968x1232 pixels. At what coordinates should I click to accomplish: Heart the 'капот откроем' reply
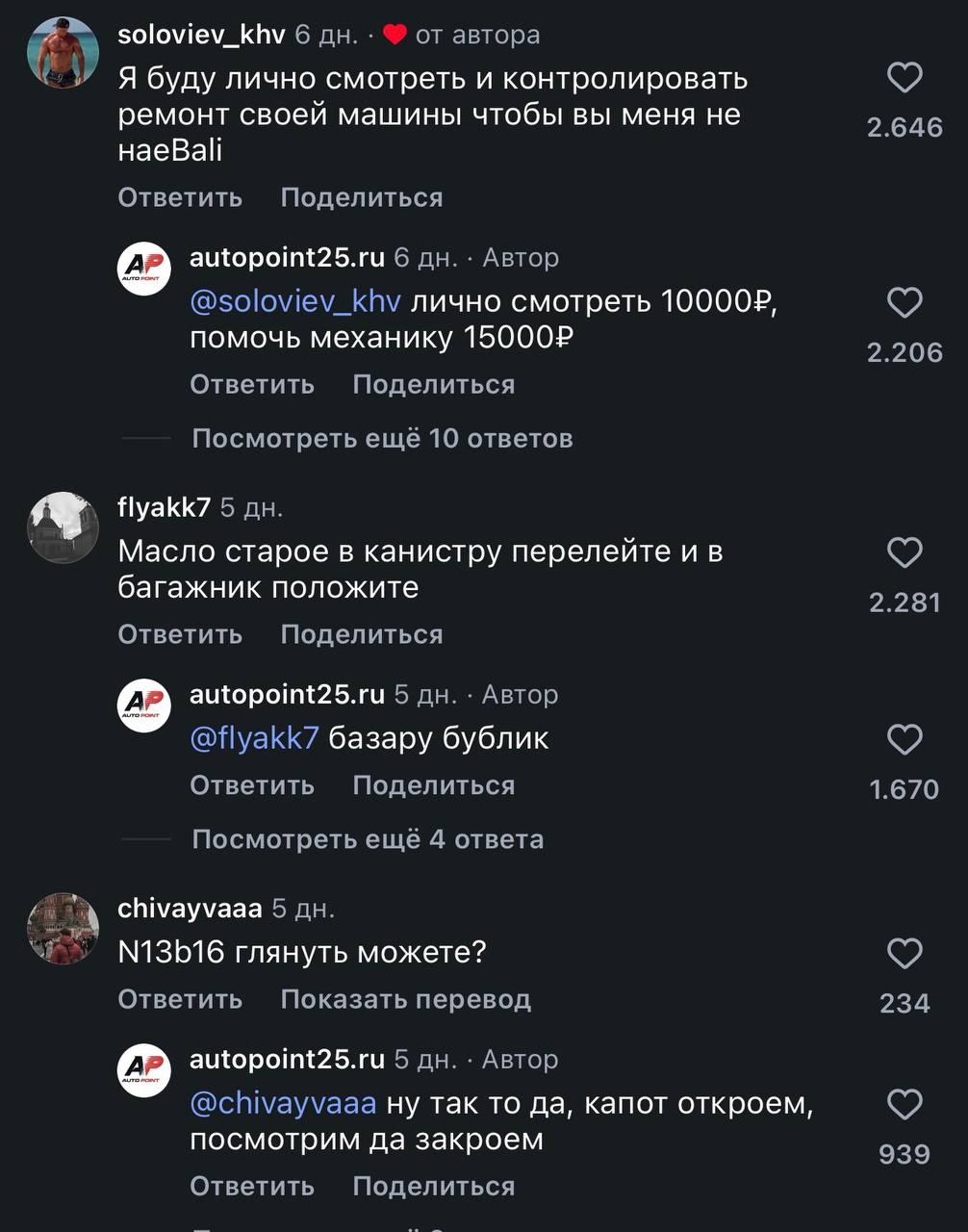click(904, 1105)
